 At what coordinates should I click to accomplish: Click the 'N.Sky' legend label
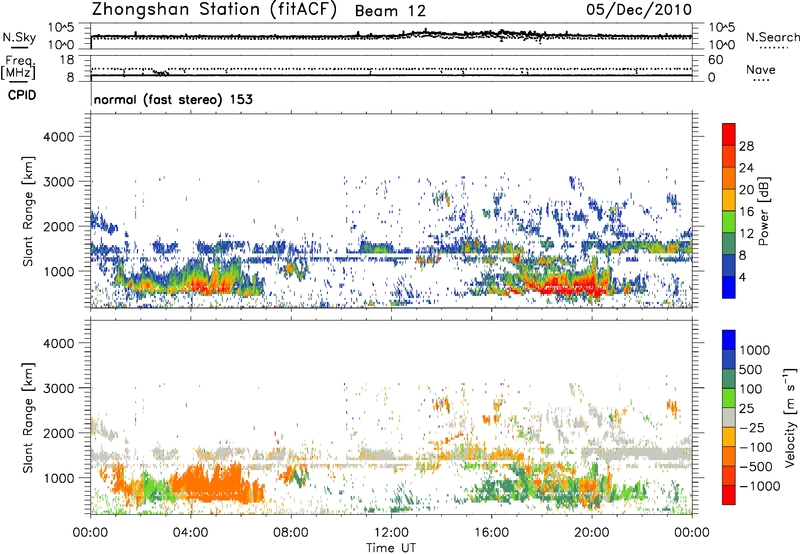(x=19, y=37)
